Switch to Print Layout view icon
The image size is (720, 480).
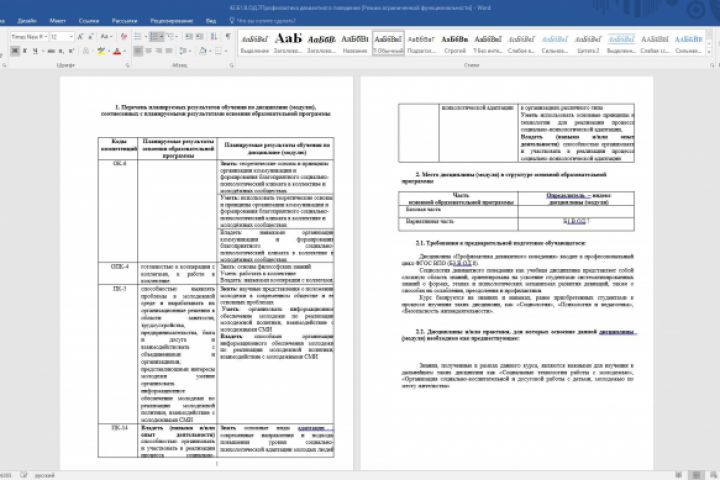[696, 475]
